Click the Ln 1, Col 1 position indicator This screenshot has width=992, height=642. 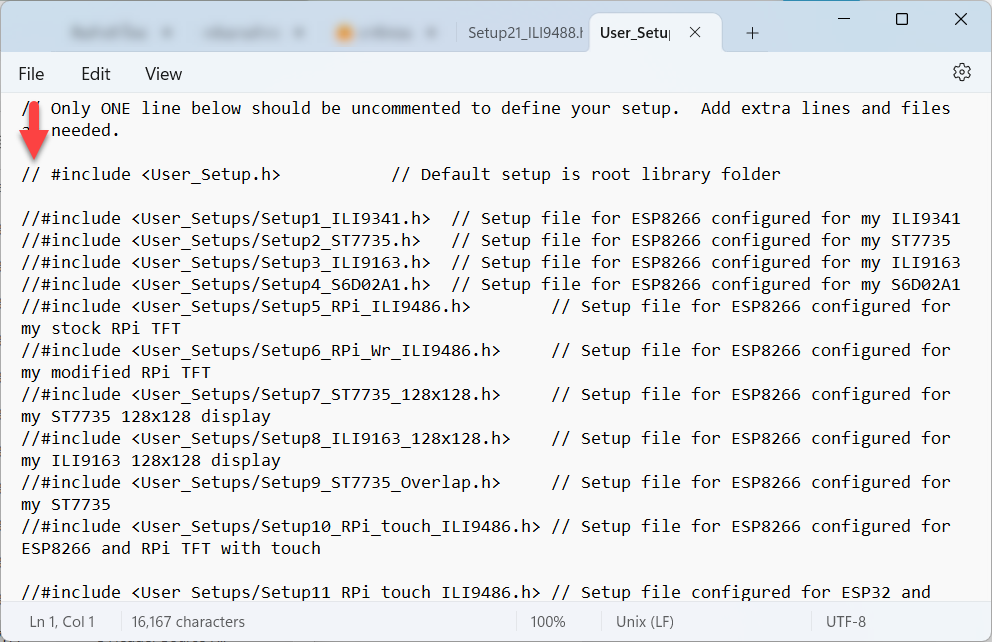pyautogui.click(x=62, y=622)
